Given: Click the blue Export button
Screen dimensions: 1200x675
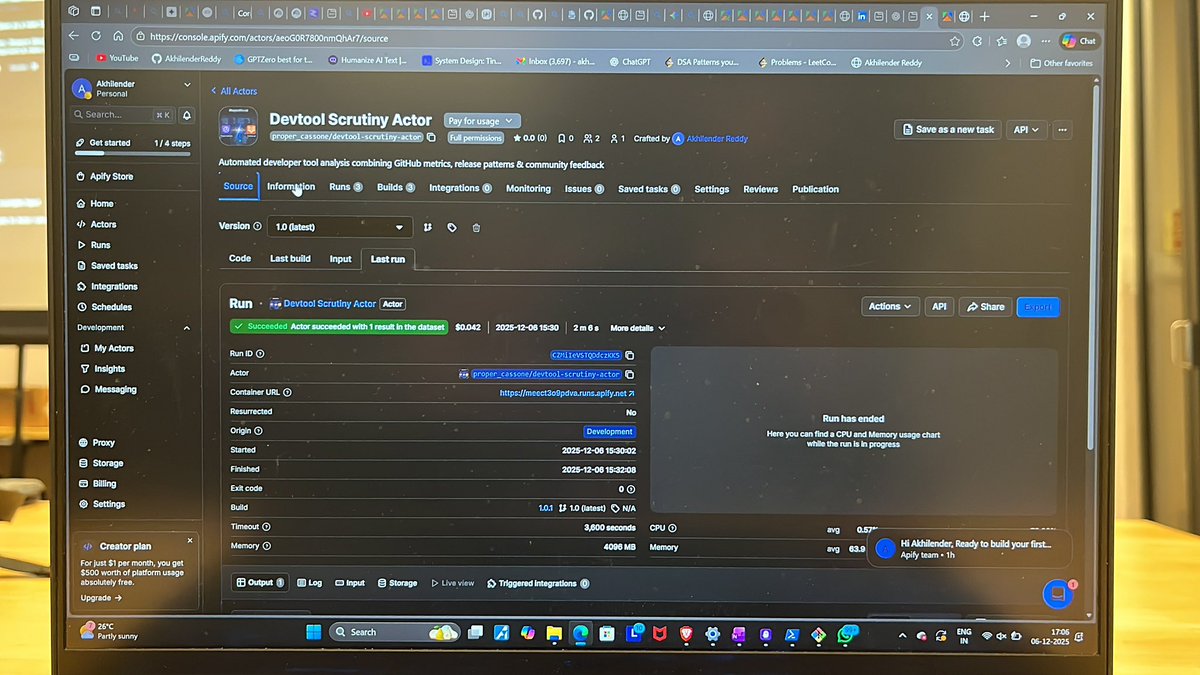Looking at the screenshot, I should [x=1038, y=306].
